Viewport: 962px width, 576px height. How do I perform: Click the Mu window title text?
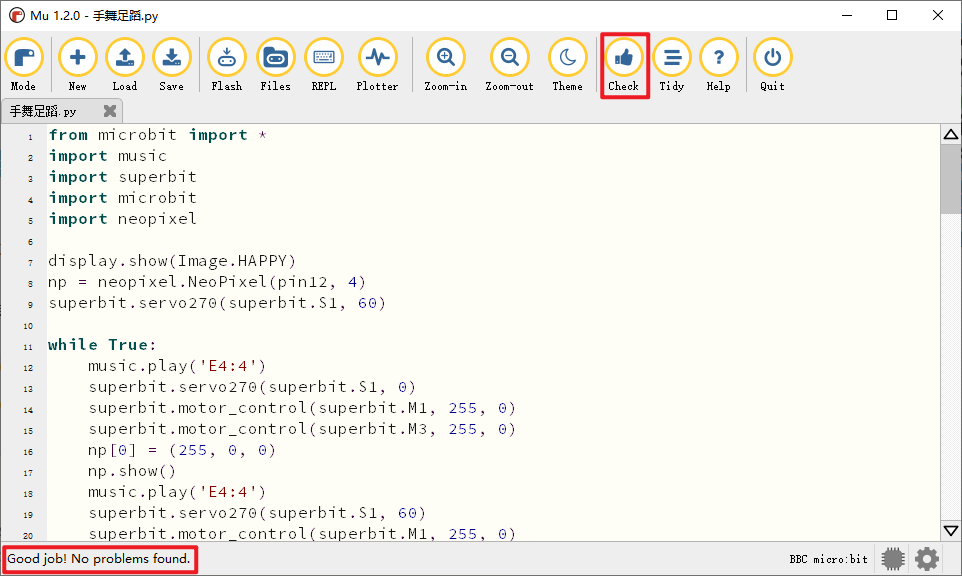(x=94, y=15)
